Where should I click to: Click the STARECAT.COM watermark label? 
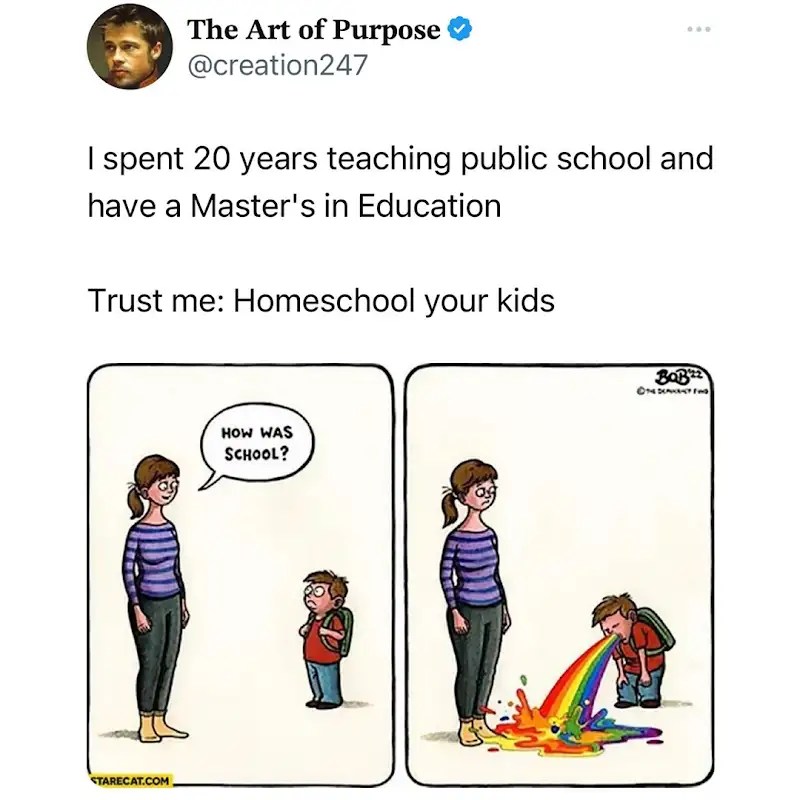click(x=131, y=781)
